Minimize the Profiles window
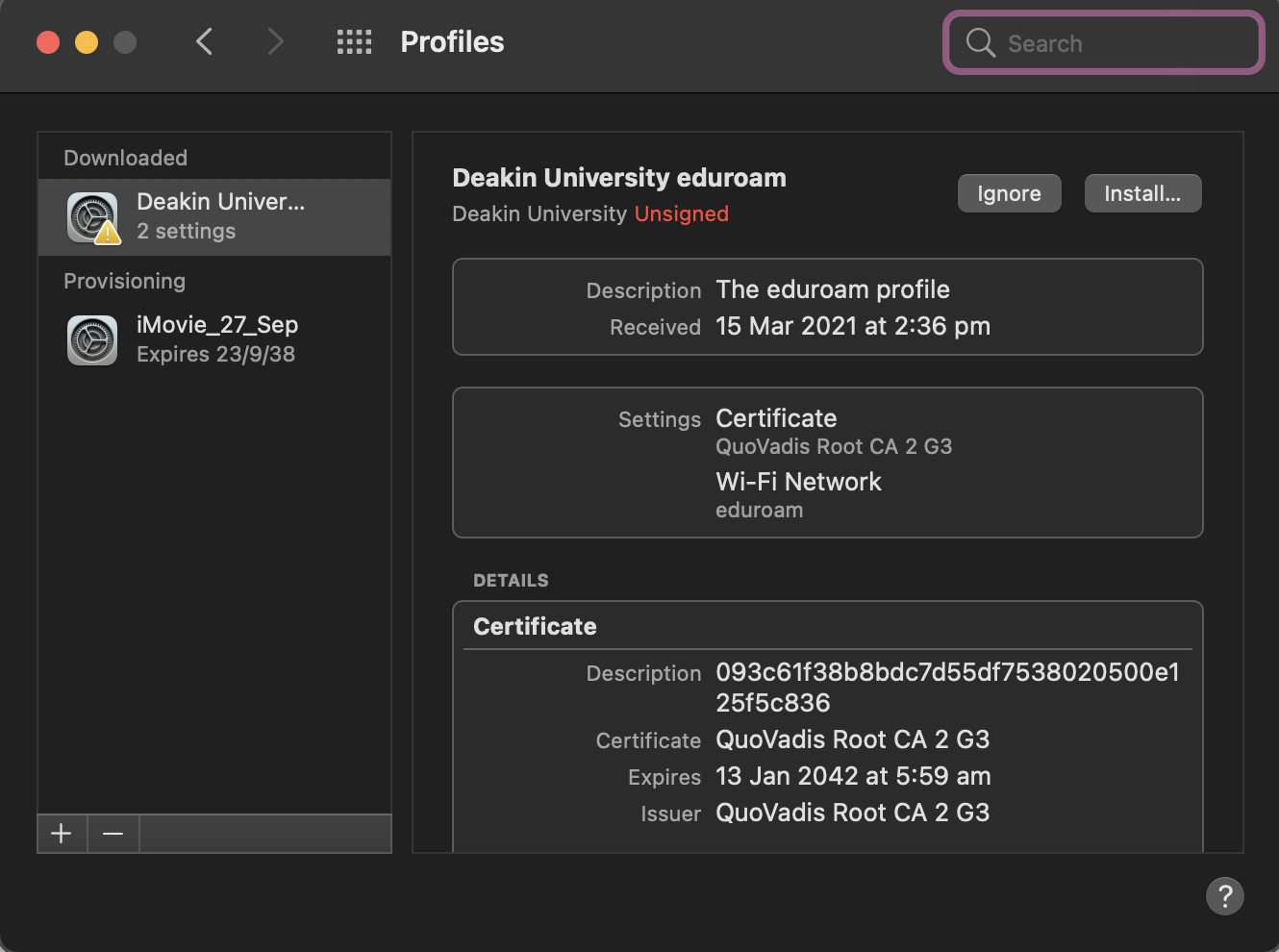1279x952 pixels. click(x=87, y=42)
